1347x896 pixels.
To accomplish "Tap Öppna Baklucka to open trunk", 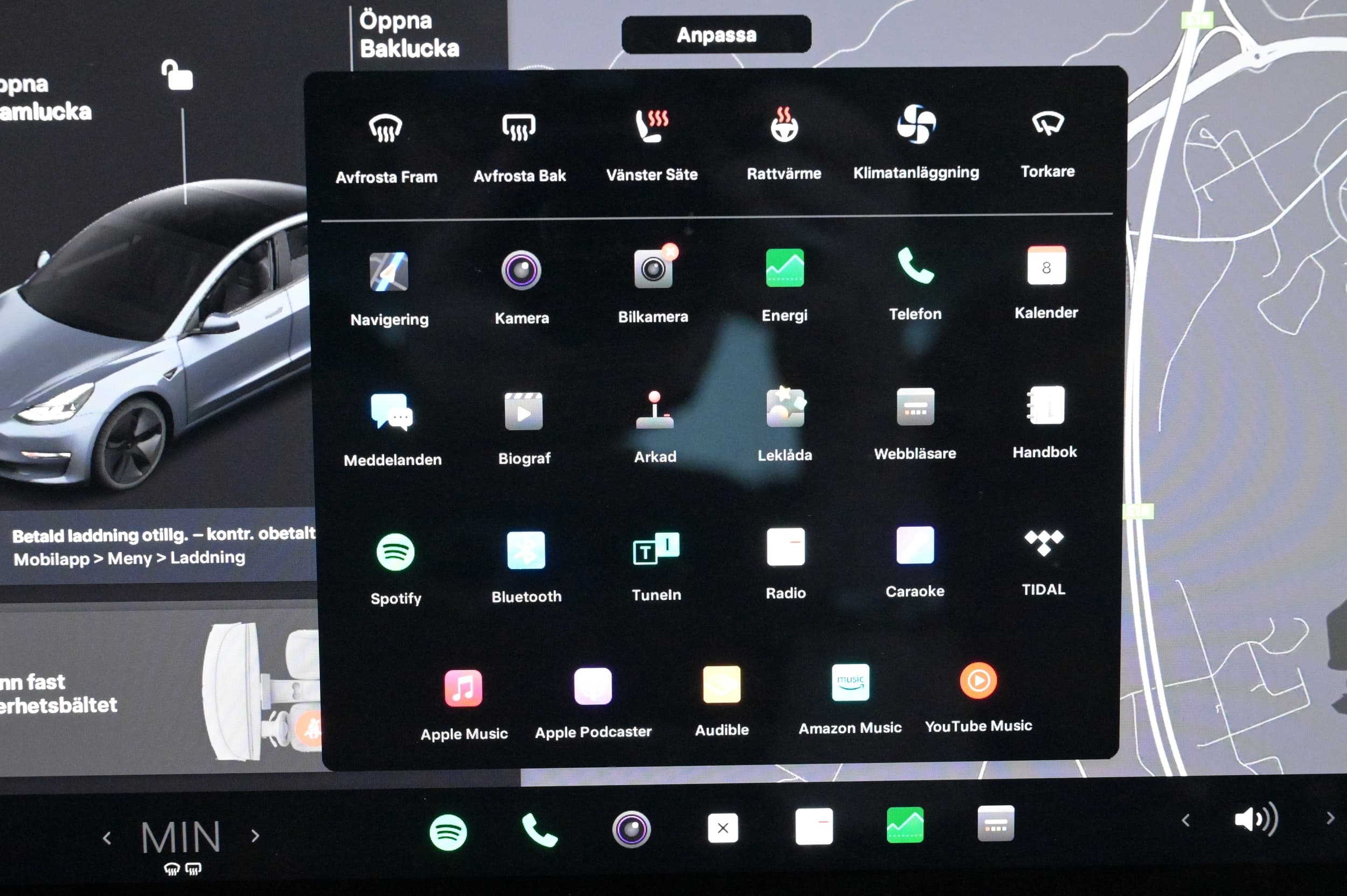I will [x=409, y=35].
